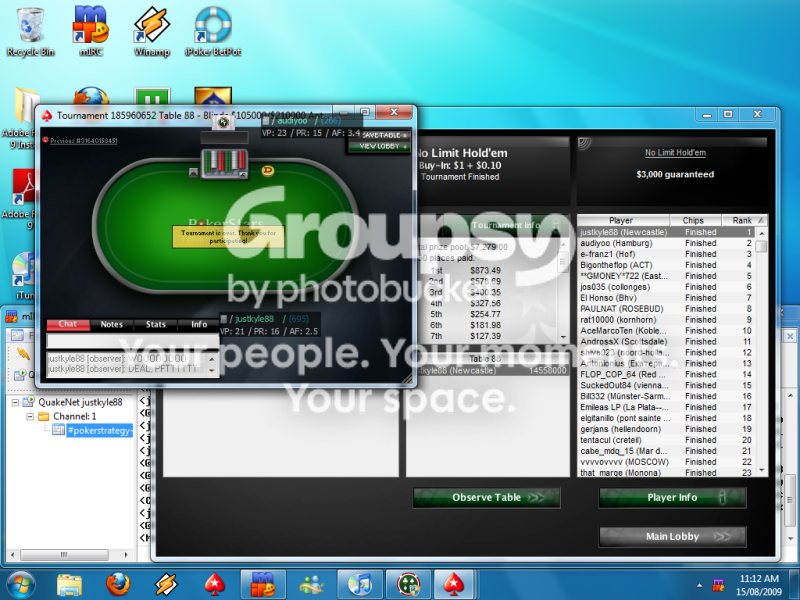
Task: Open the iTunes taskbar icon
Action: [x=360, y=585]
